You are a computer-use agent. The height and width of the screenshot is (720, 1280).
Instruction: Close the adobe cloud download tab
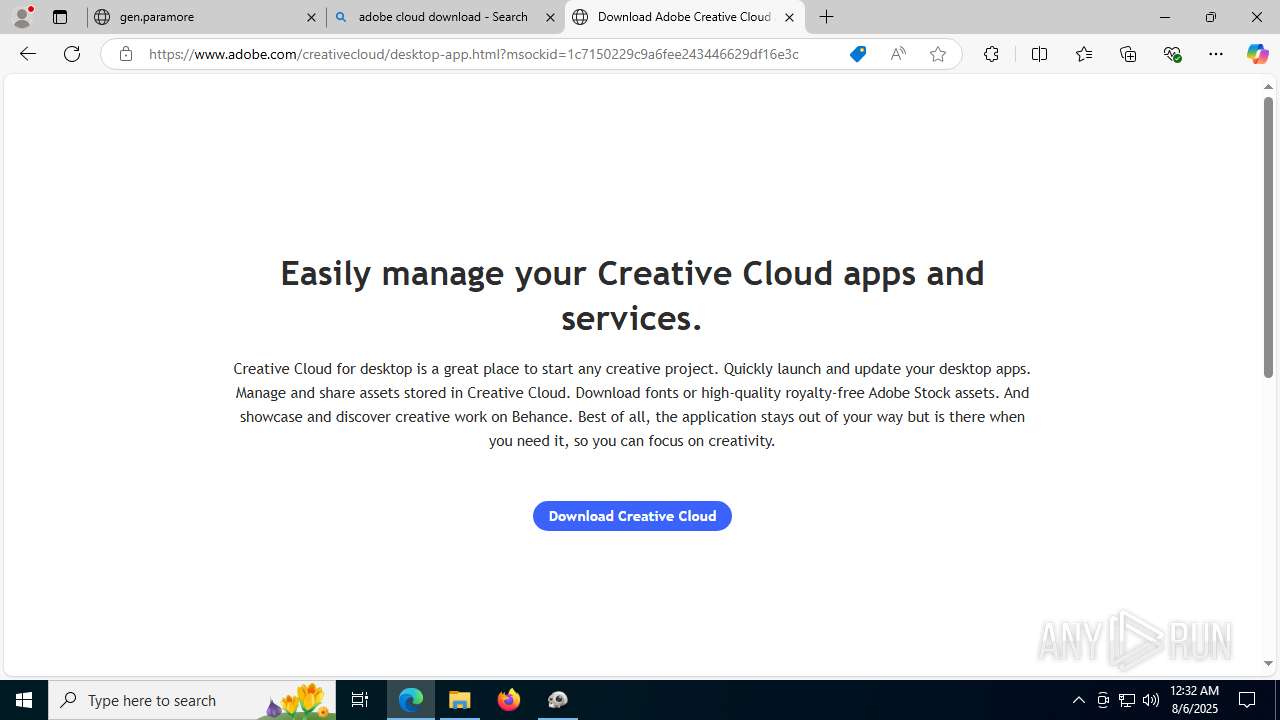tap(550, 17)
